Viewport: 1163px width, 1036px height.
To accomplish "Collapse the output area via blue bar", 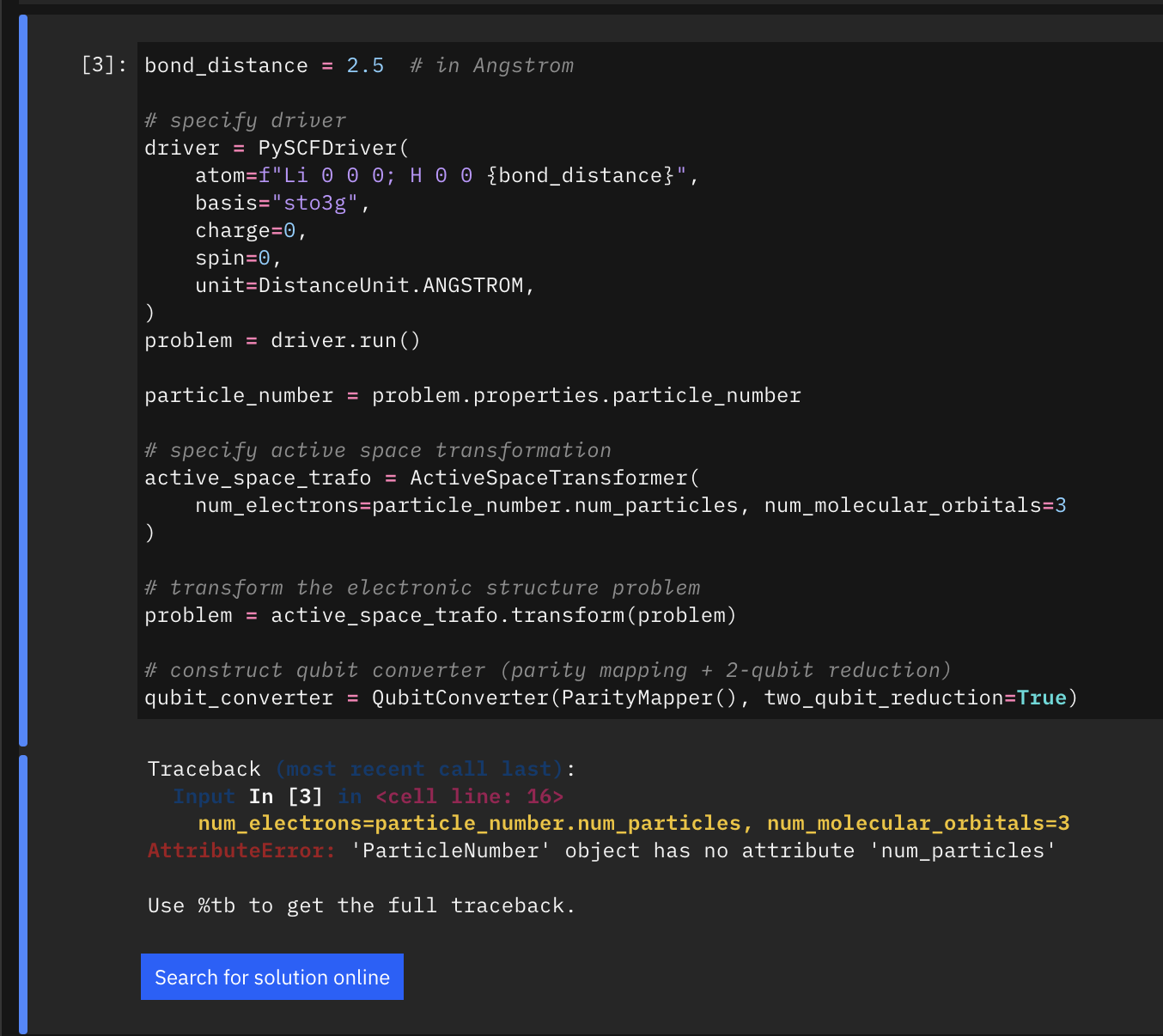I will 23,894.
